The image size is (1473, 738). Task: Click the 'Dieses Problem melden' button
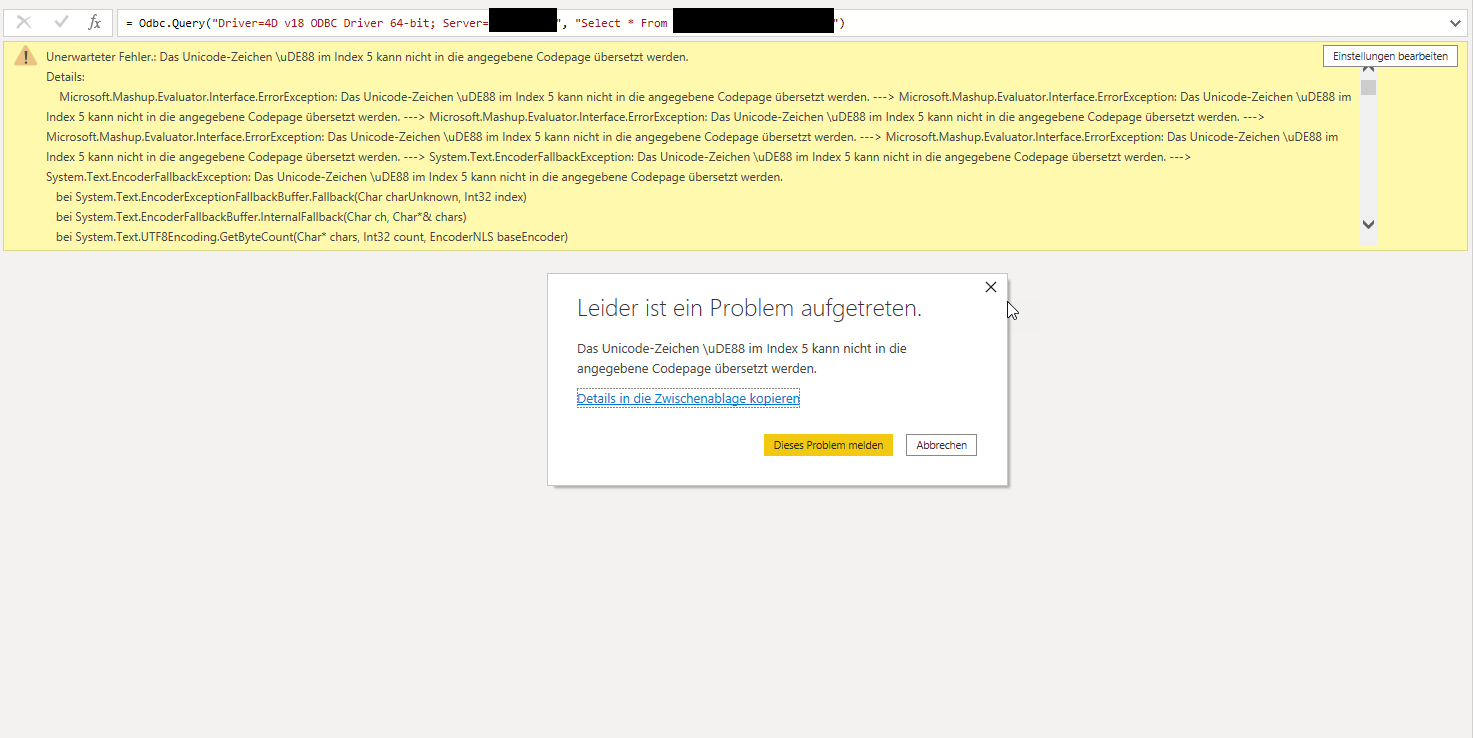(828, 445)
